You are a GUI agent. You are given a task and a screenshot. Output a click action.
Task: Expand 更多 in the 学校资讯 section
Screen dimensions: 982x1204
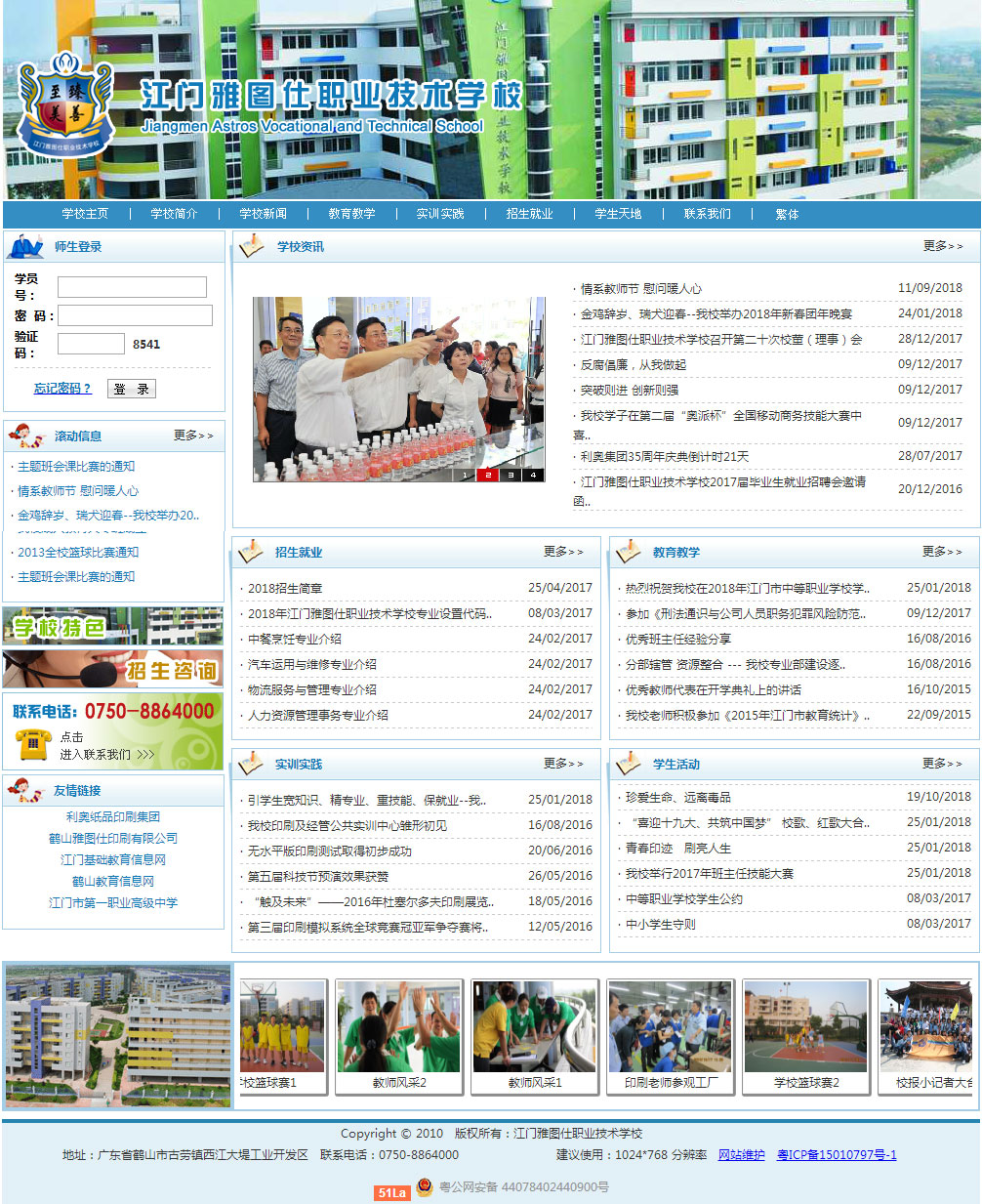click(x=942, y=246)
